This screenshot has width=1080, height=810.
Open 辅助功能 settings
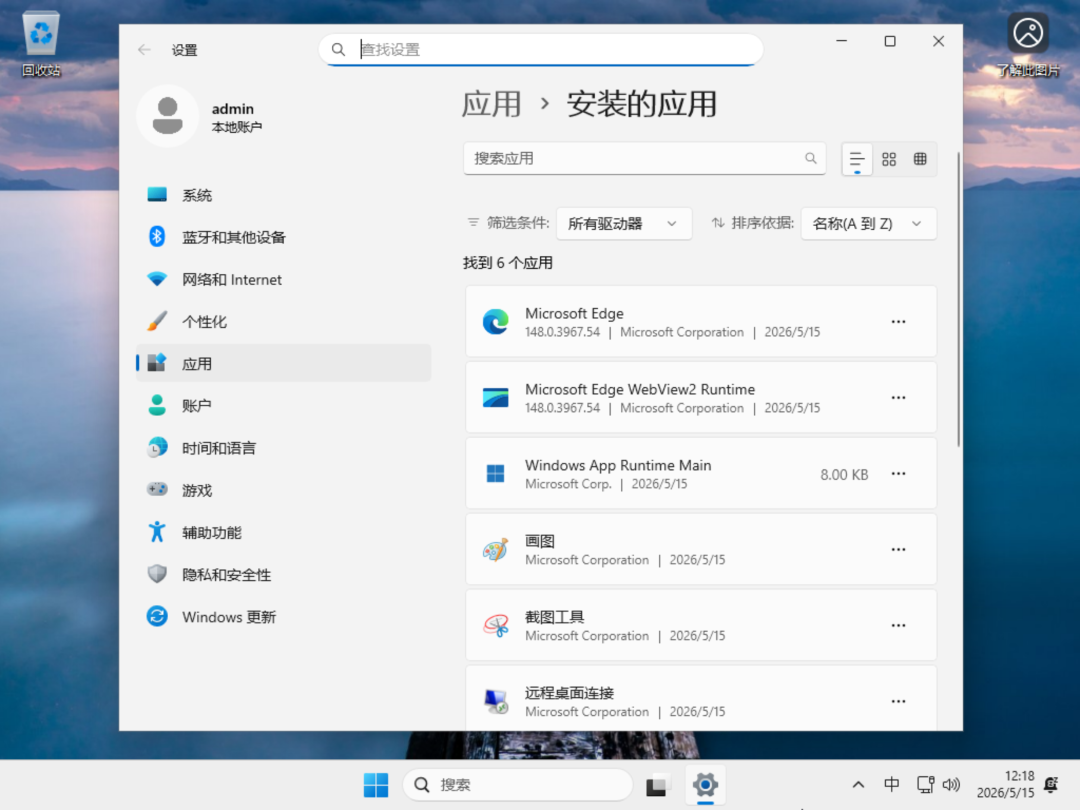283,532
